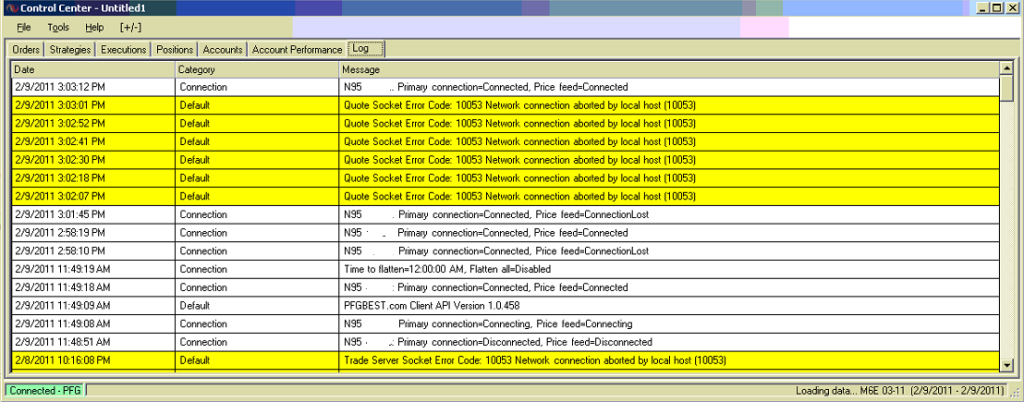
Task: Go to the Accounts tab
Action: click(222, 49)
